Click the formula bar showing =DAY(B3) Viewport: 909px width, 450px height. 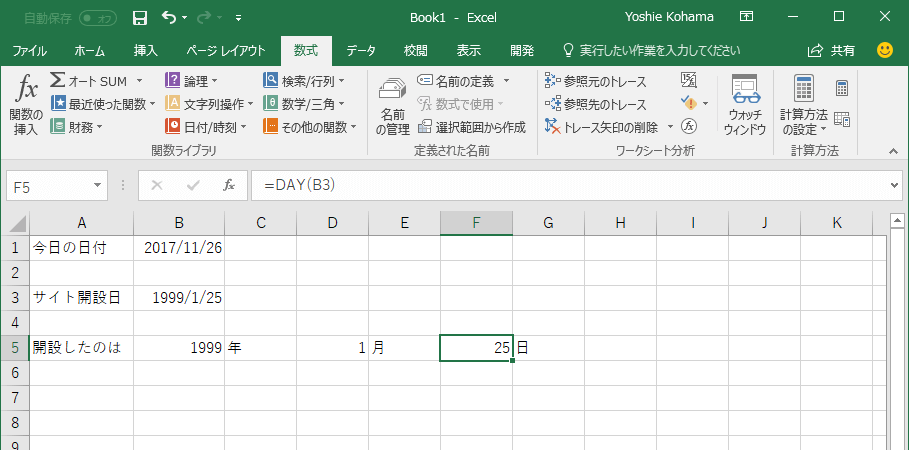570,186
